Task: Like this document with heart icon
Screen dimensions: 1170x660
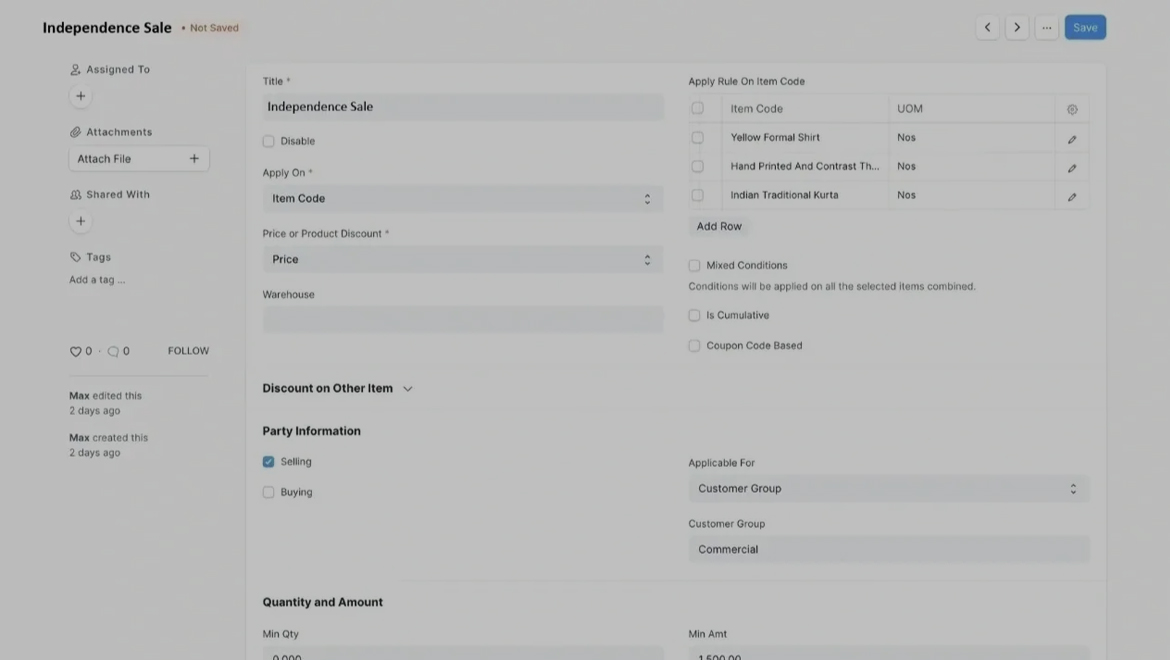Action: click(75, 351)
